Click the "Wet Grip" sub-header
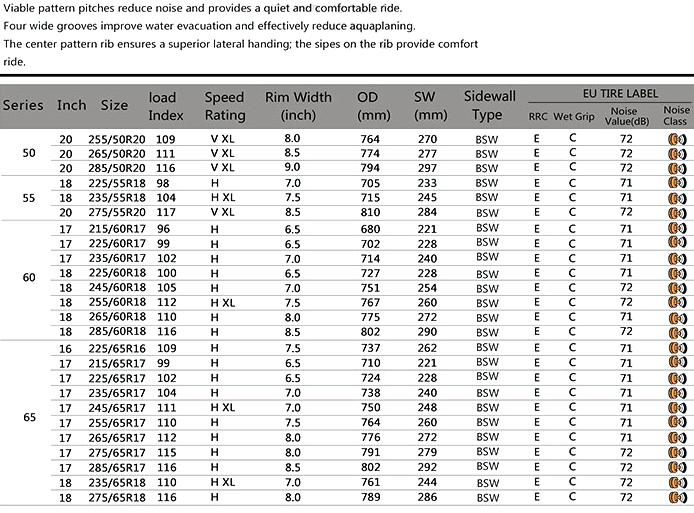The height and width of the screenshot is (513, 694). [x=574, y=117]
